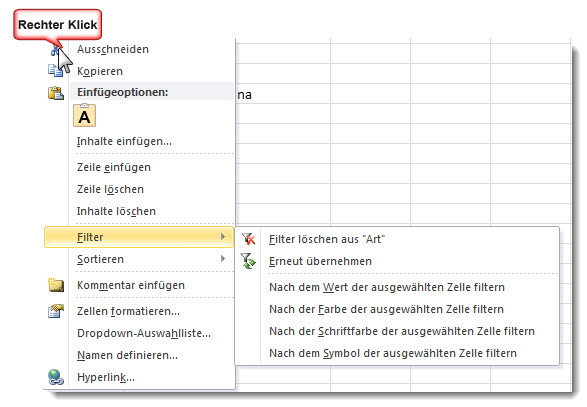
Task: Click the Erneut übernehmen funnel icon
Action: point(248,261)
